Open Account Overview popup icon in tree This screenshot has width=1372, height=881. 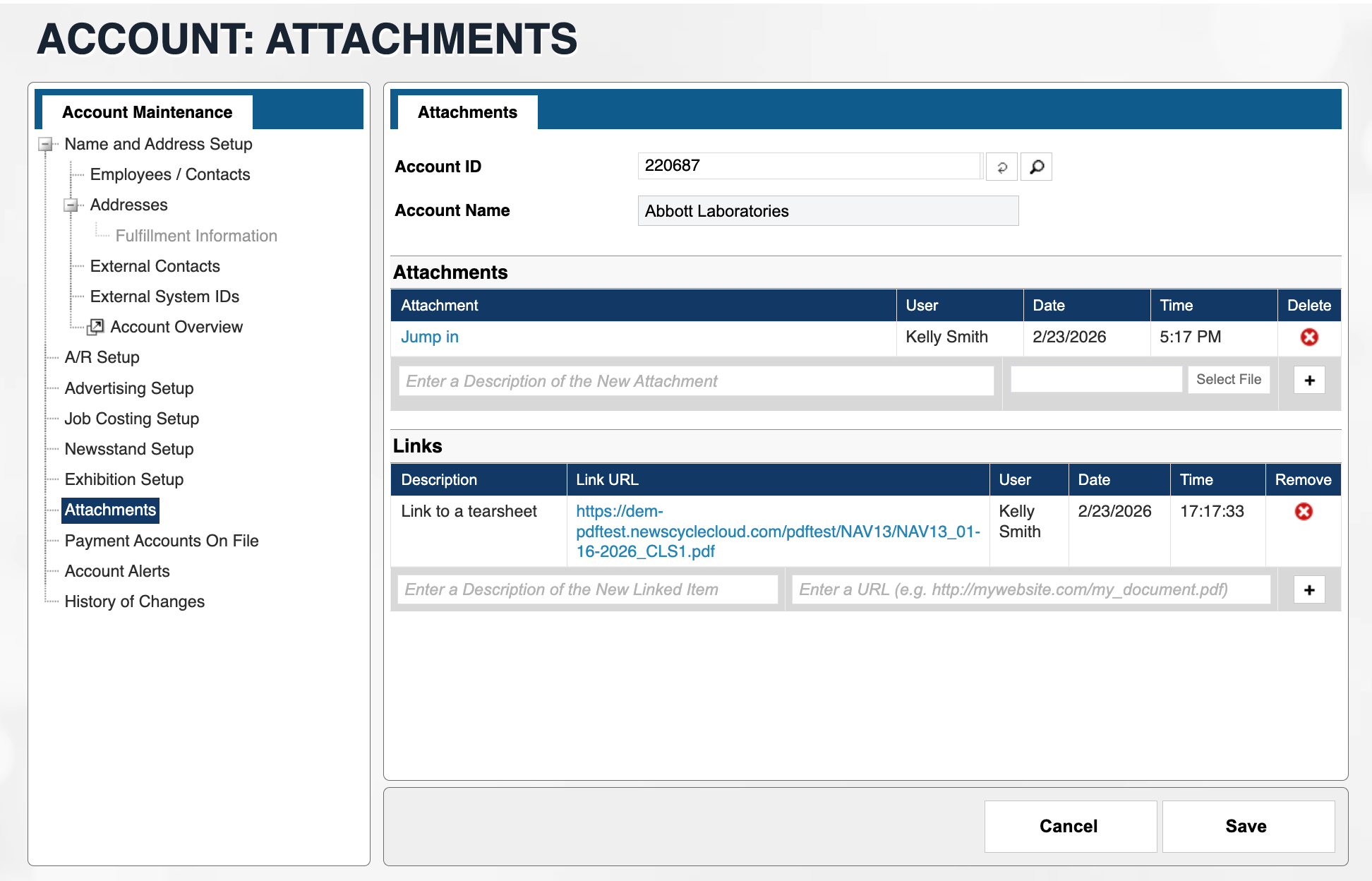click(95, 327)
